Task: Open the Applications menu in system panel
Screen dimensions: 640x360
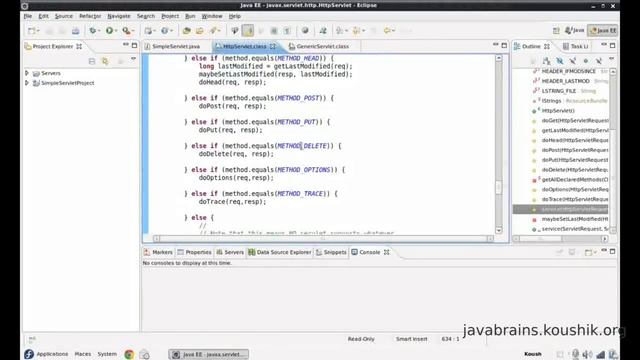Action: 52,354
